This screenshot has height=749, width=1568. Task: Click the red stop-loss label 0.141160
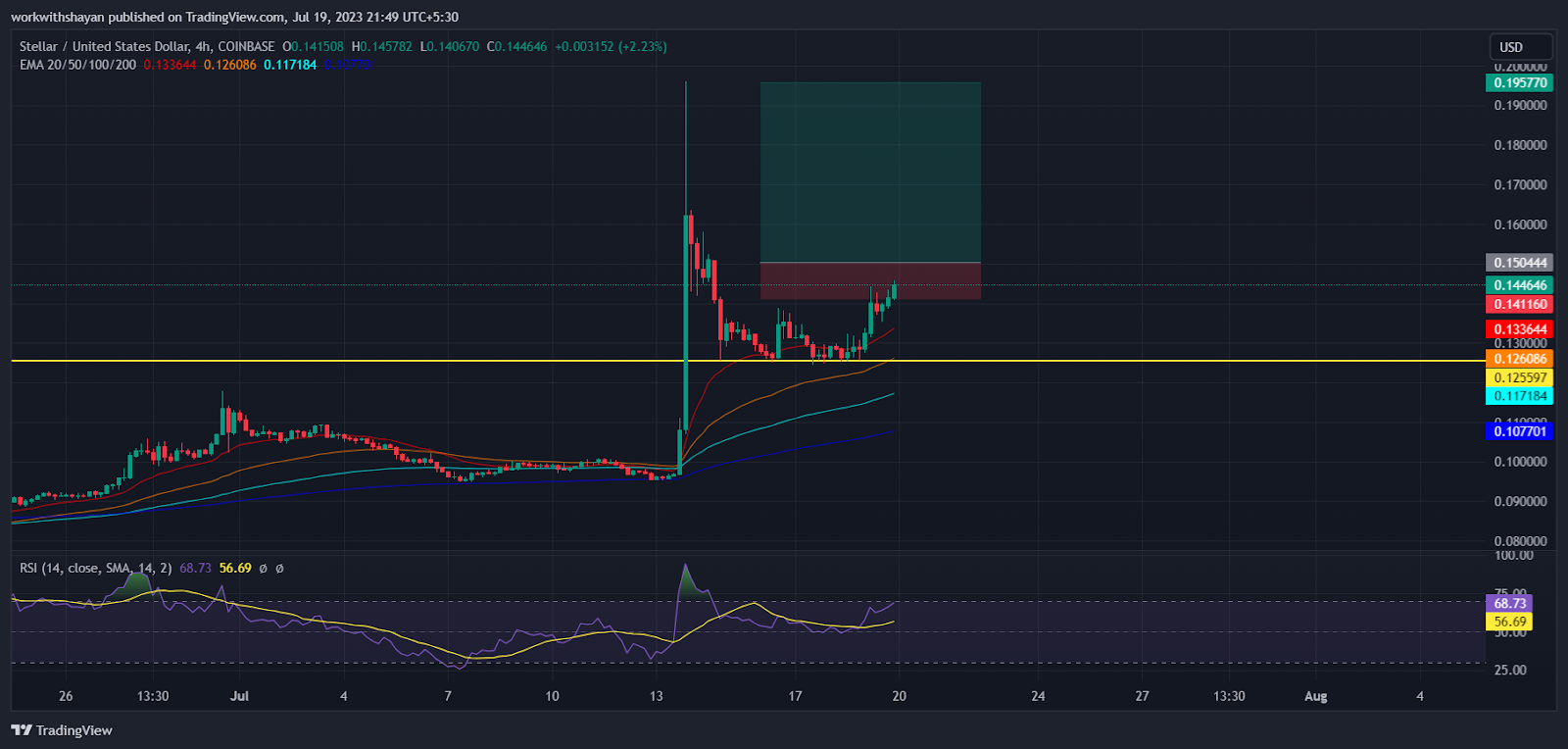(1519, 304)
